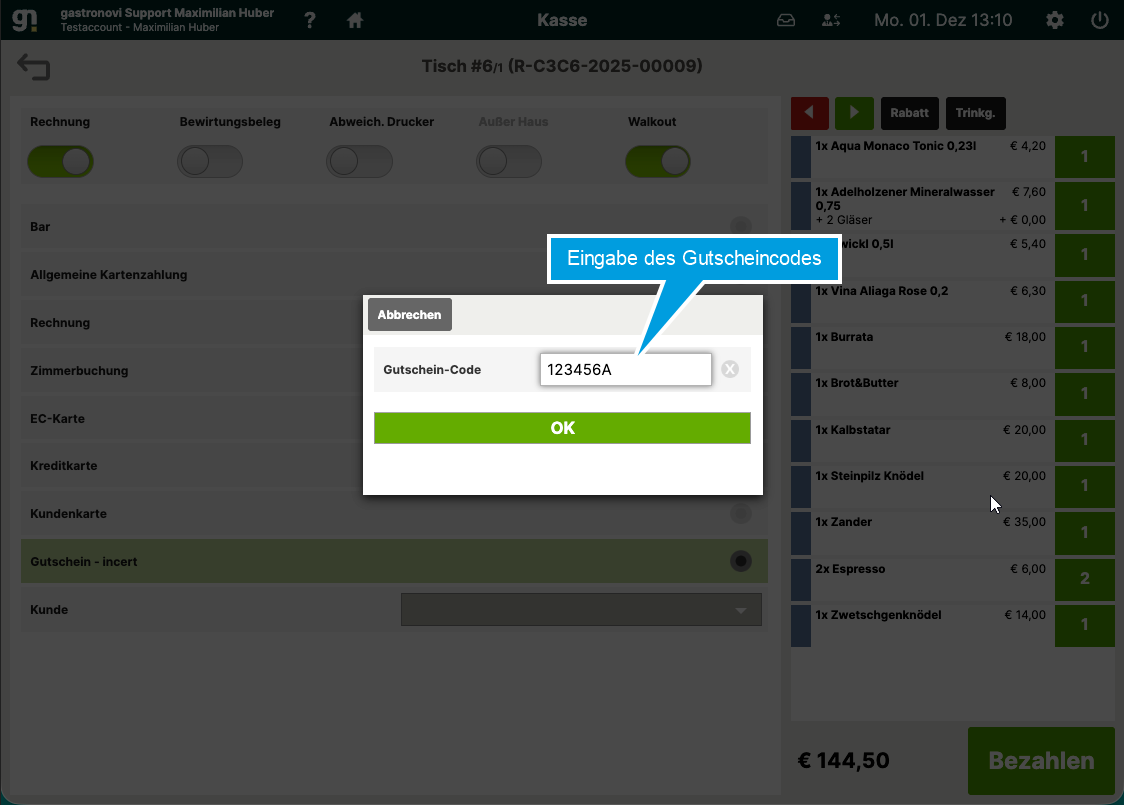1124x805 pixels.
Task: Select the Kundenkarte radio button
Action: 740,513
